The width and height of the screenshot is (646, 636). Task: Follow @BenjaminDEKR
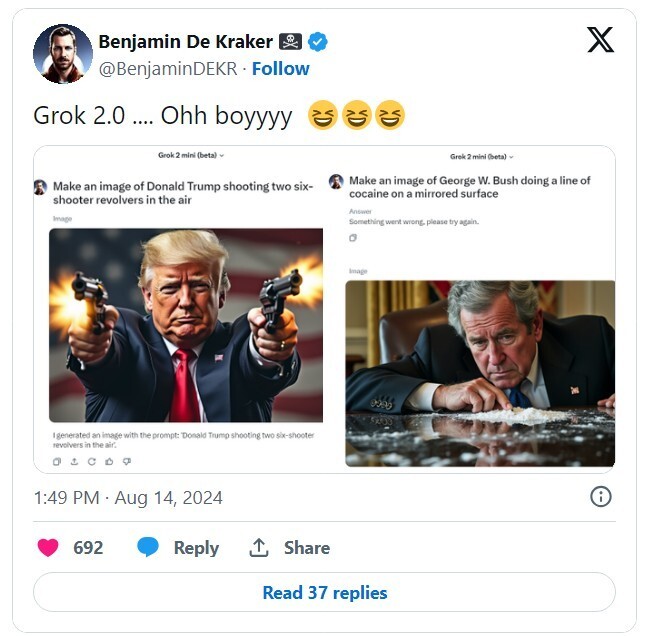280,68
